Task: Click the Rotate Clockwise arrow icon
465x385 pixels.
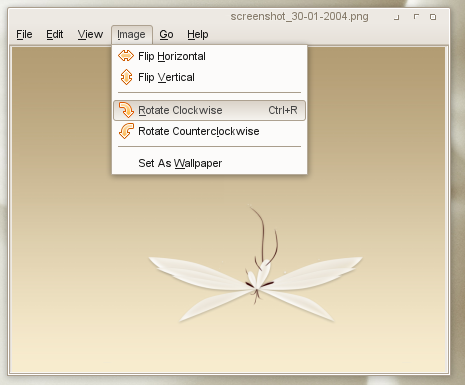Action: (126, 110)
